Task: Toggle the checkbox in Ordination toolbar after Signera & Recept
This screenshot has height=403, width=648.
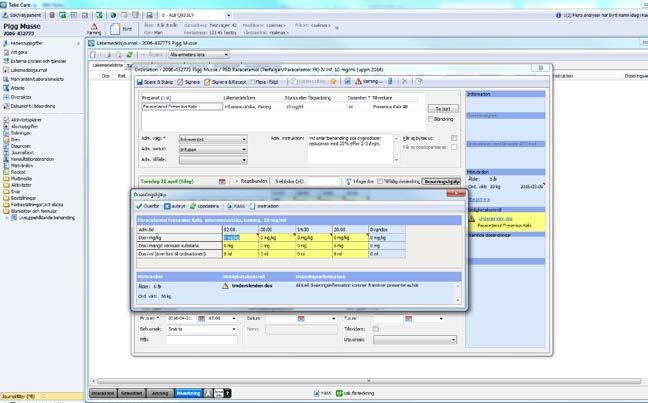Action: tap(253, 82)
